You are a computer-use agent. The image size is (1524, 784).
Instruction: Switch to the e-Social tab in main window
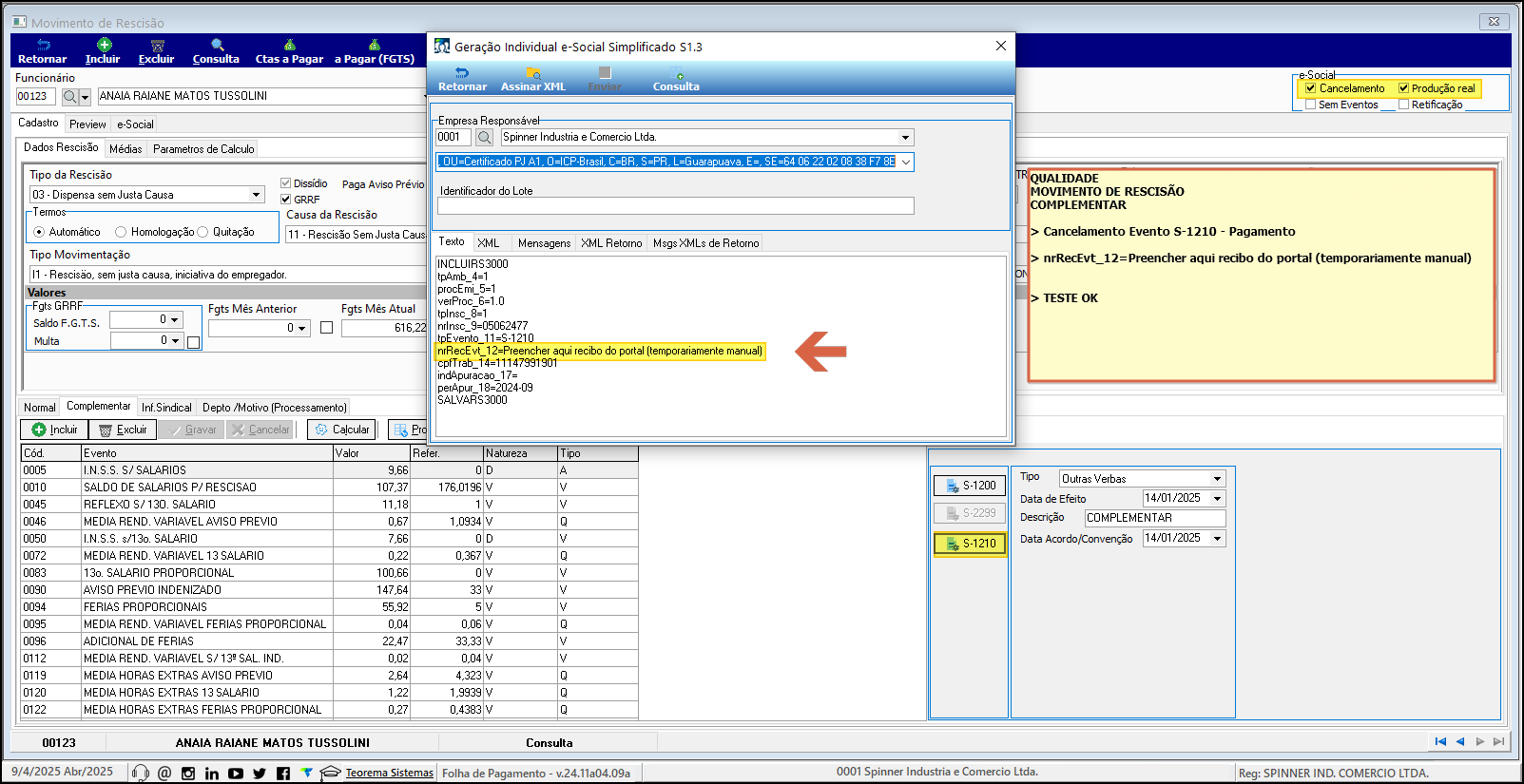click(135, 124)
